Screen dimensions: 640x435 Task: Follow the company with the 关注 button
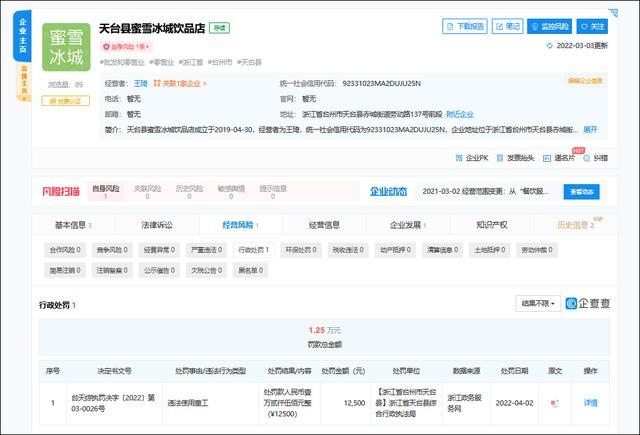[592, 27]
